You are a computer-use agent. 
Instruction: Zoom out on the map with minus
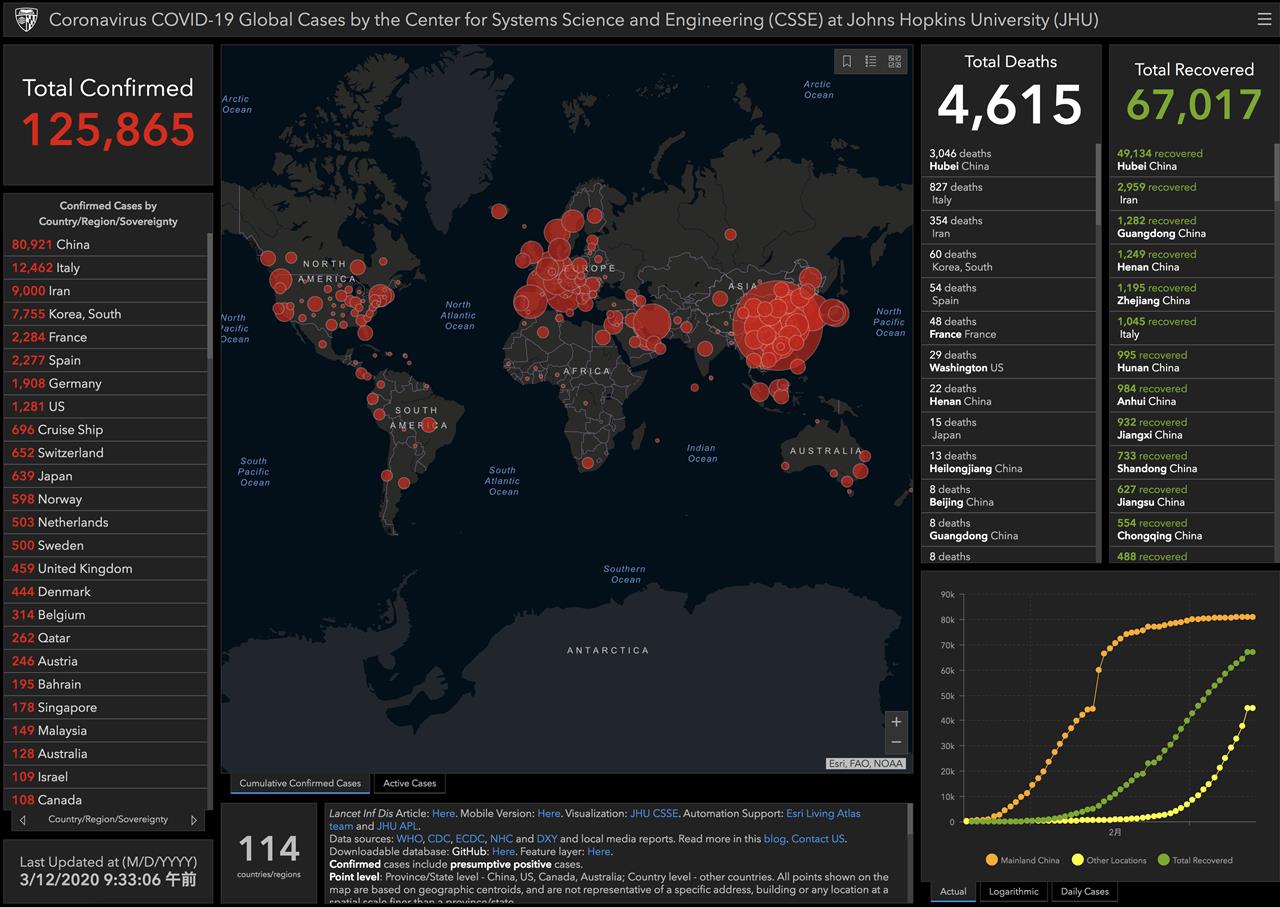tap(896, 743)
